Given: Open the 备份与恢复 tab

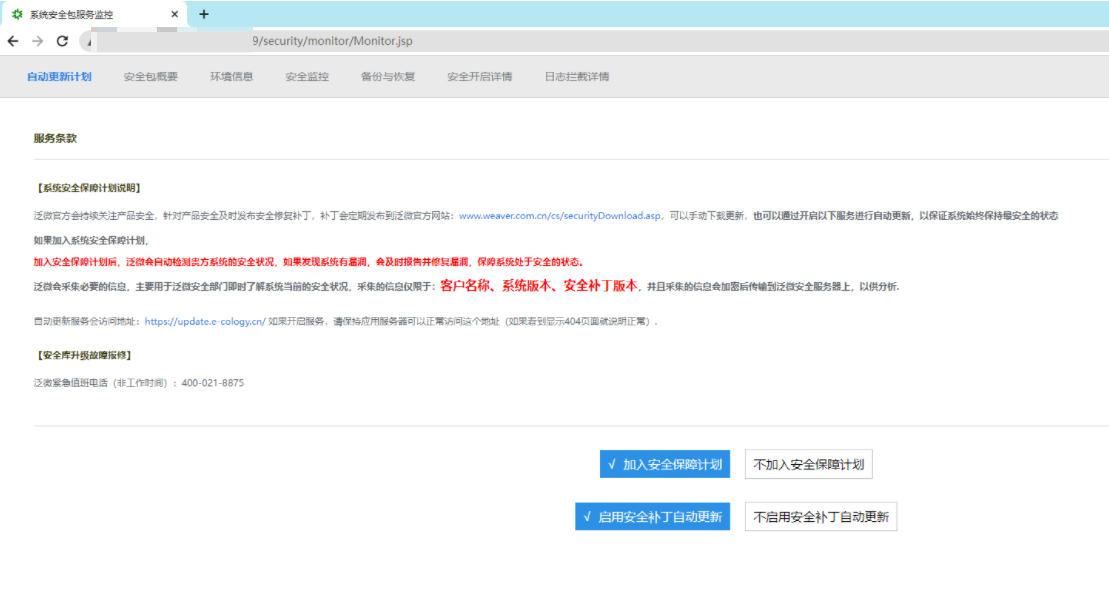Looking at the screenshot, I should (382, 75).
